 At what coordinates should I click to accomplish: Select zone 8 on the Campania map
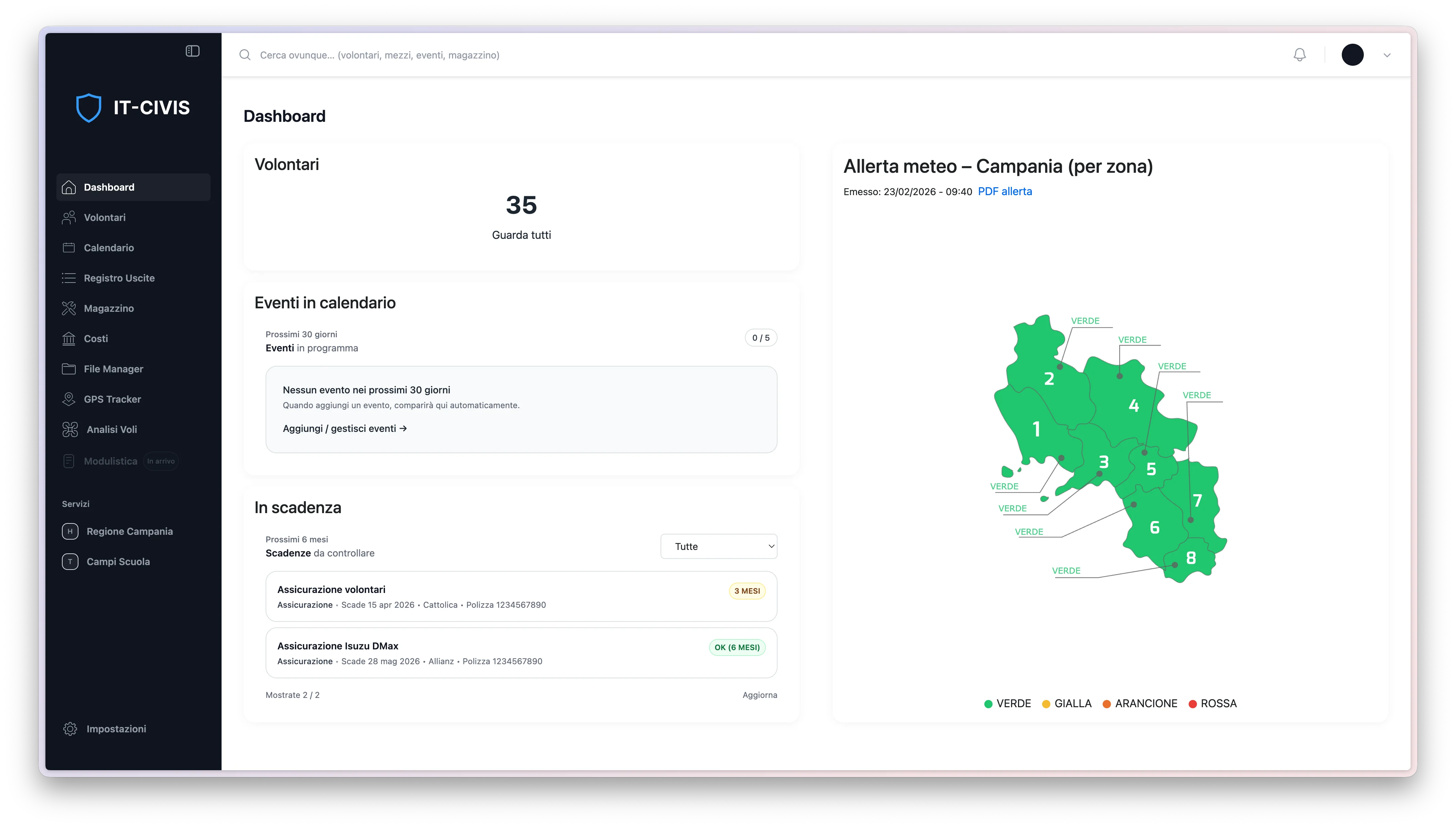[1190, 558]
